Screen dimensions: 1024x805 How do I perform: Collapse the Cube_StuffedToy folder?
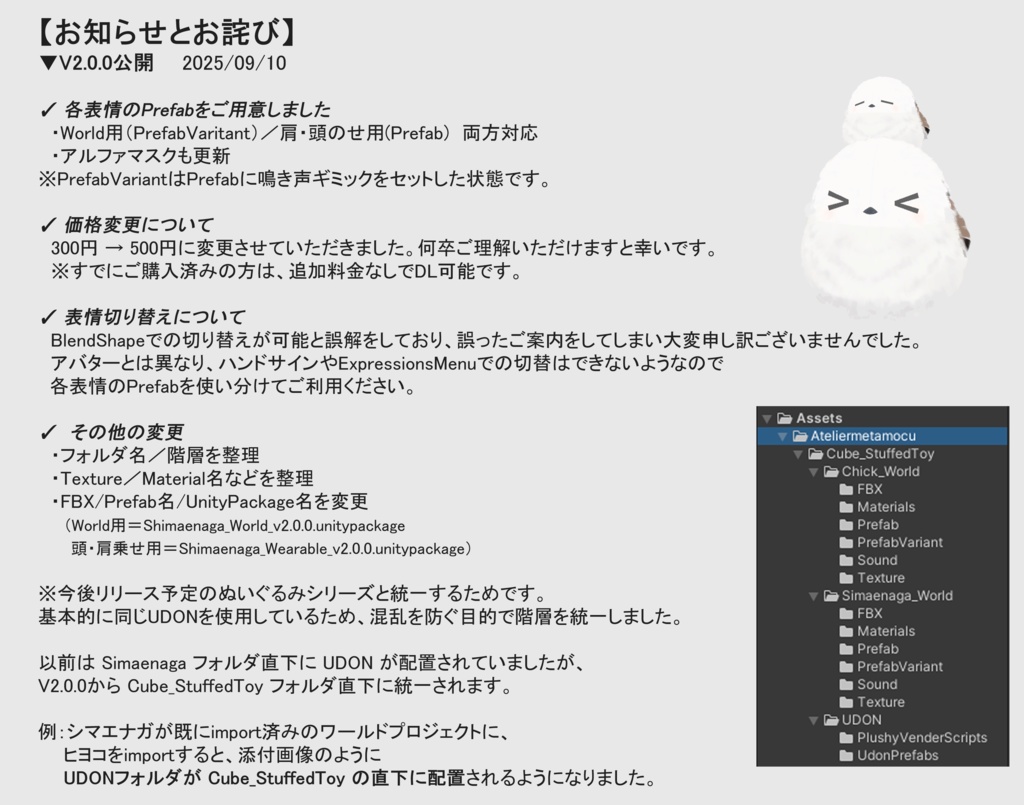coord(798,454)
